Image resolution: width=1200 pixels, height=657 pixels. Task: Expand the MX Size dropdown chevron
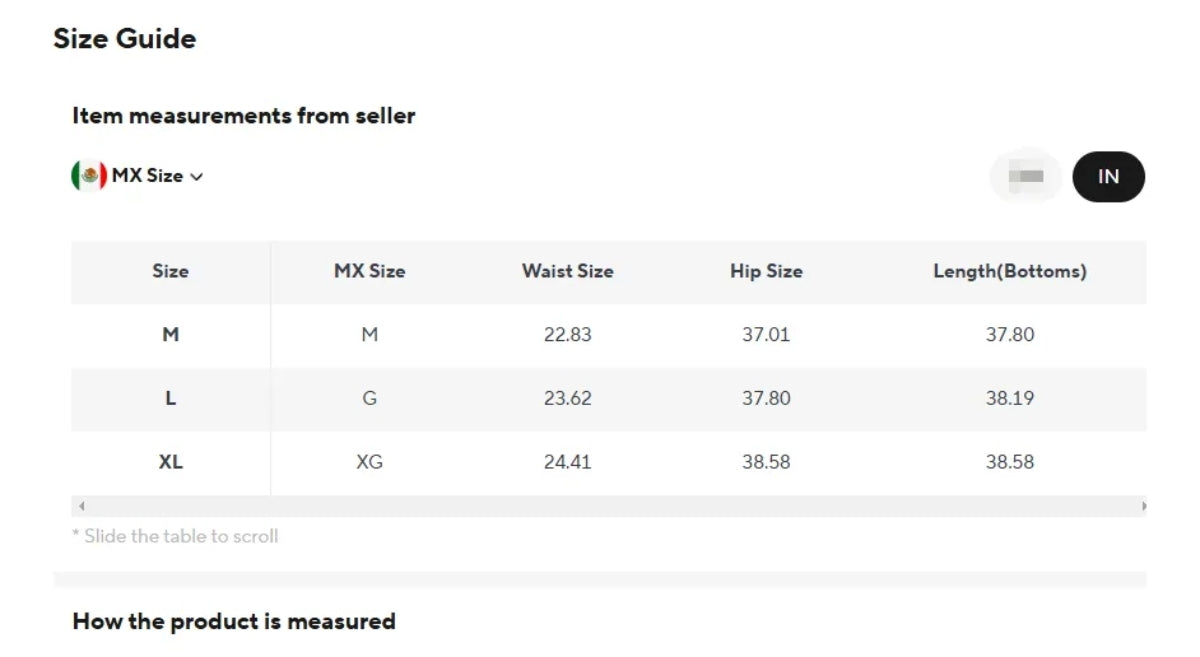coord(197,177)
